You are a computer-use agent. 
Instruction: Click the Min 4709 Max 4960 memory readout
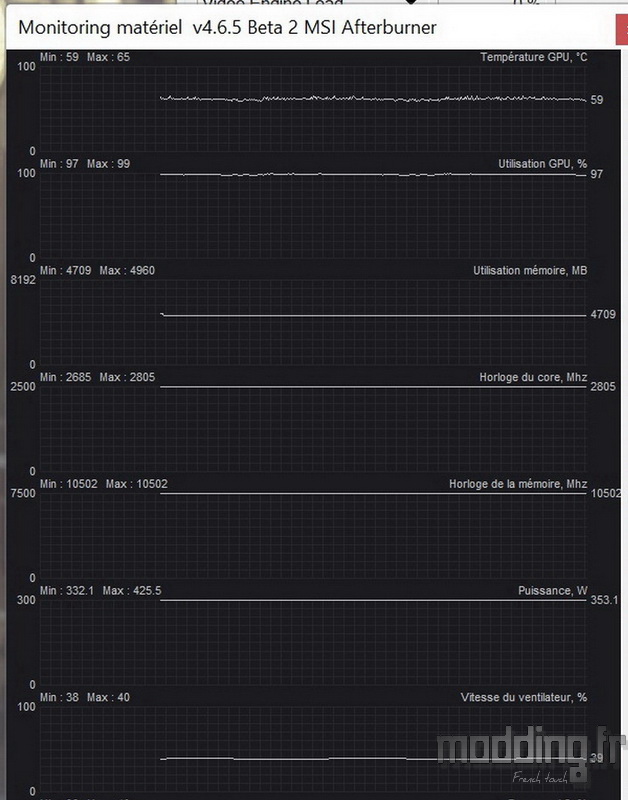click(x=97, y=270)
